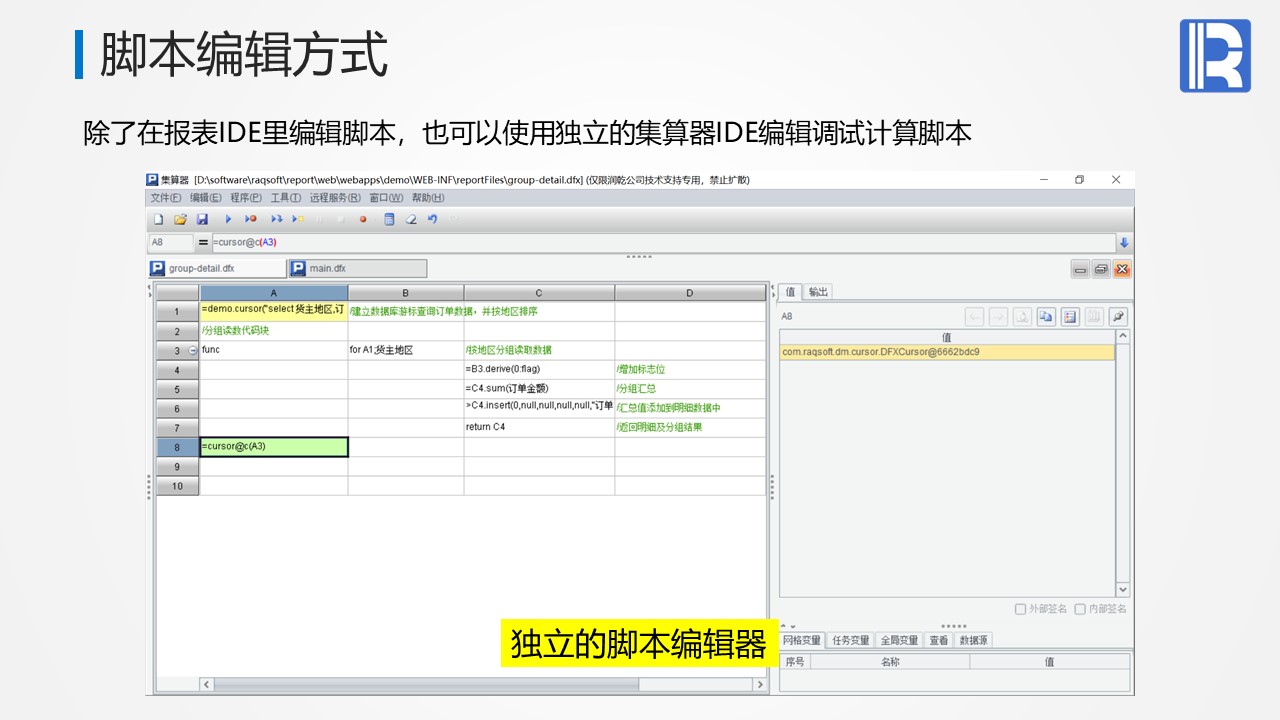
Task: Restore the document sheet with the cascade icon
Action: pyautogui.click(x=1101, y=269)
